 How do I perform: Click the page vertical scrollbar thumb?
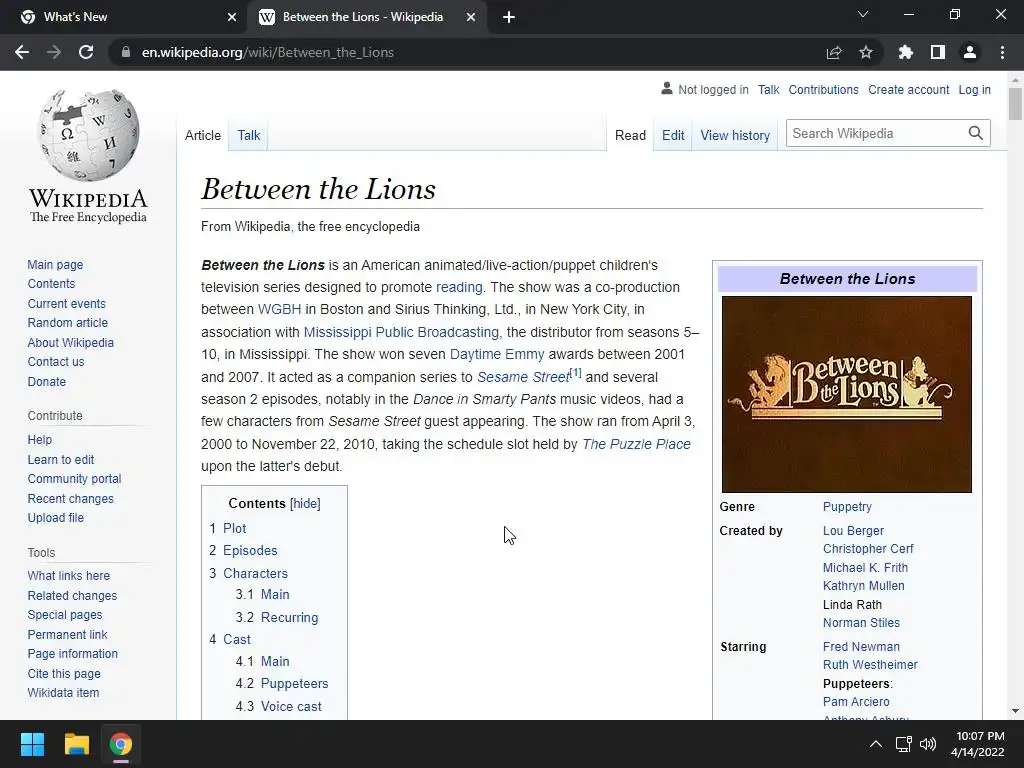(1015, 103)
